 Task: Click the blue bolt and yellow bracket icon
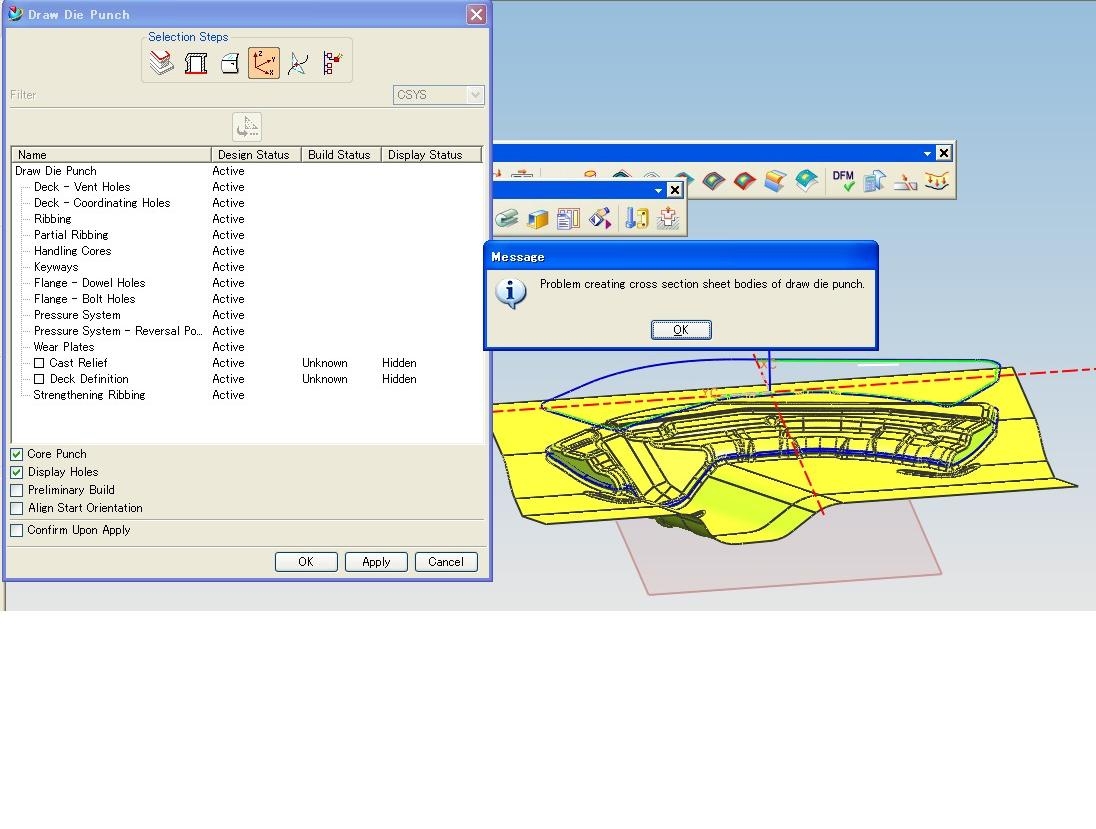(x=636, y=219)
